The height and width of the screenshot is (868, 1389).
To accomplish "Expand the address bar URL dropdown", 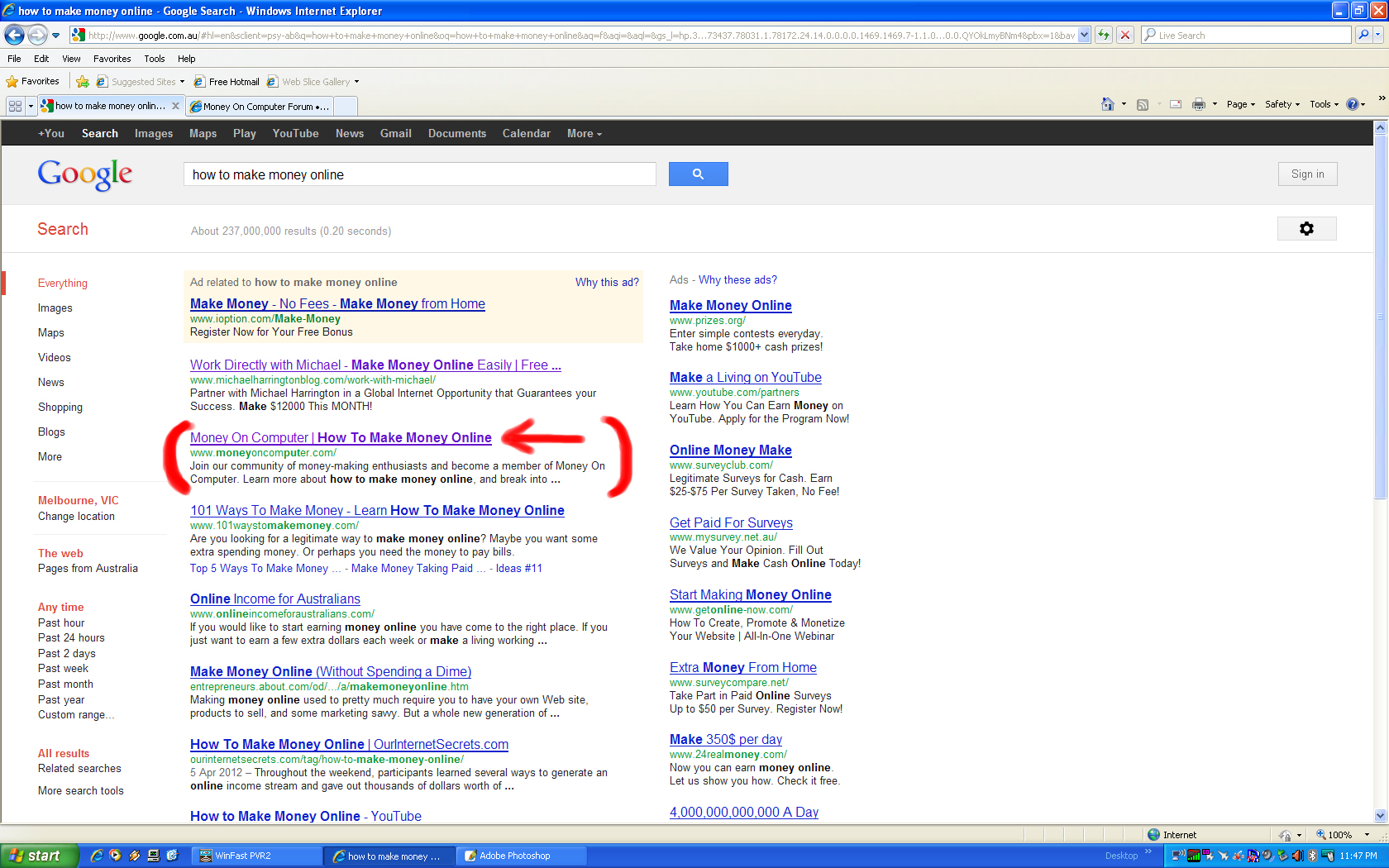I will coord(1085,35).
